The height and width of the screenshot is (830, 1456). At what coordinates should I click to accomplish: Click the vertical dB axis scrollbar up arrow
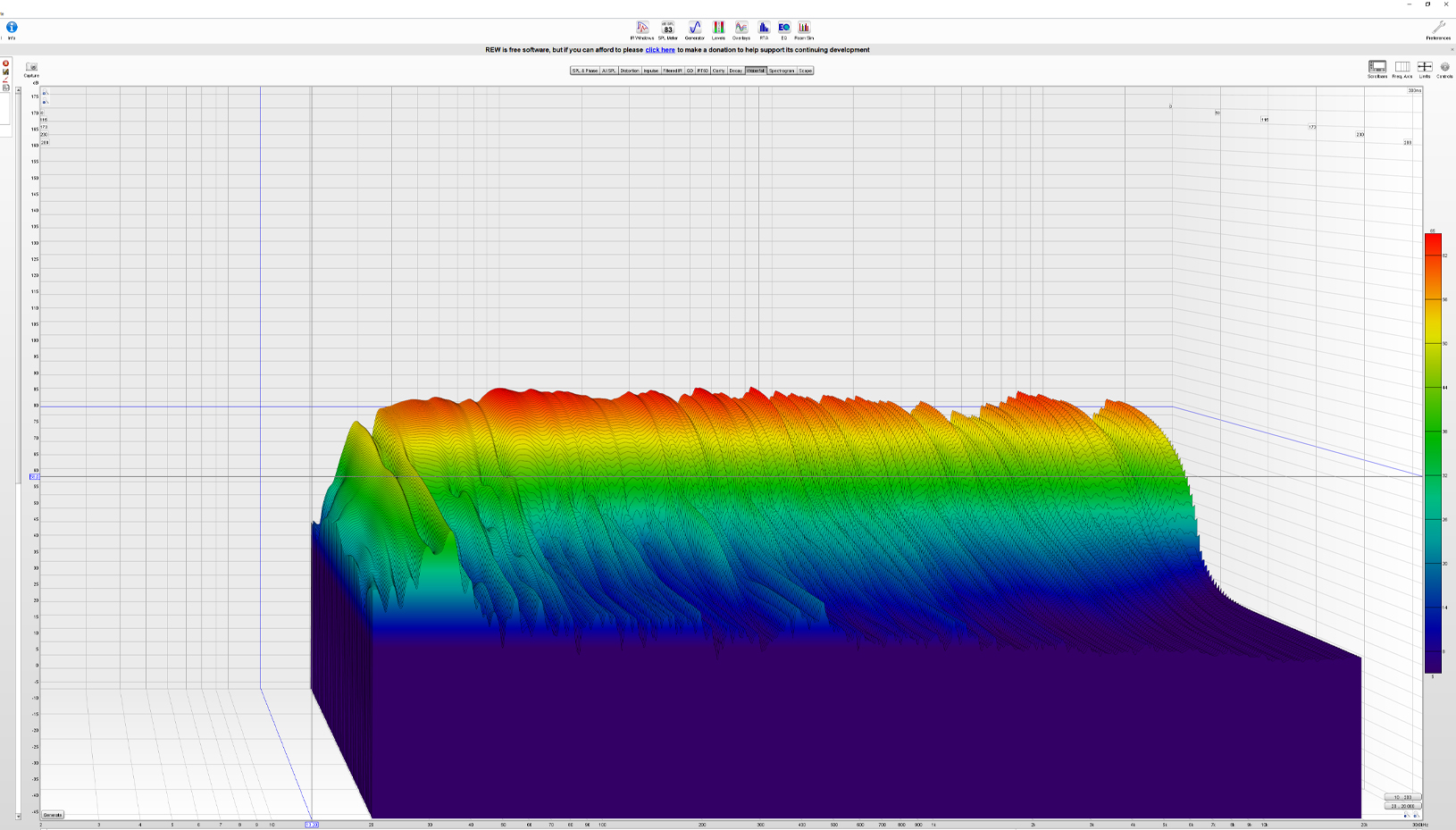[x=18, y=90]
